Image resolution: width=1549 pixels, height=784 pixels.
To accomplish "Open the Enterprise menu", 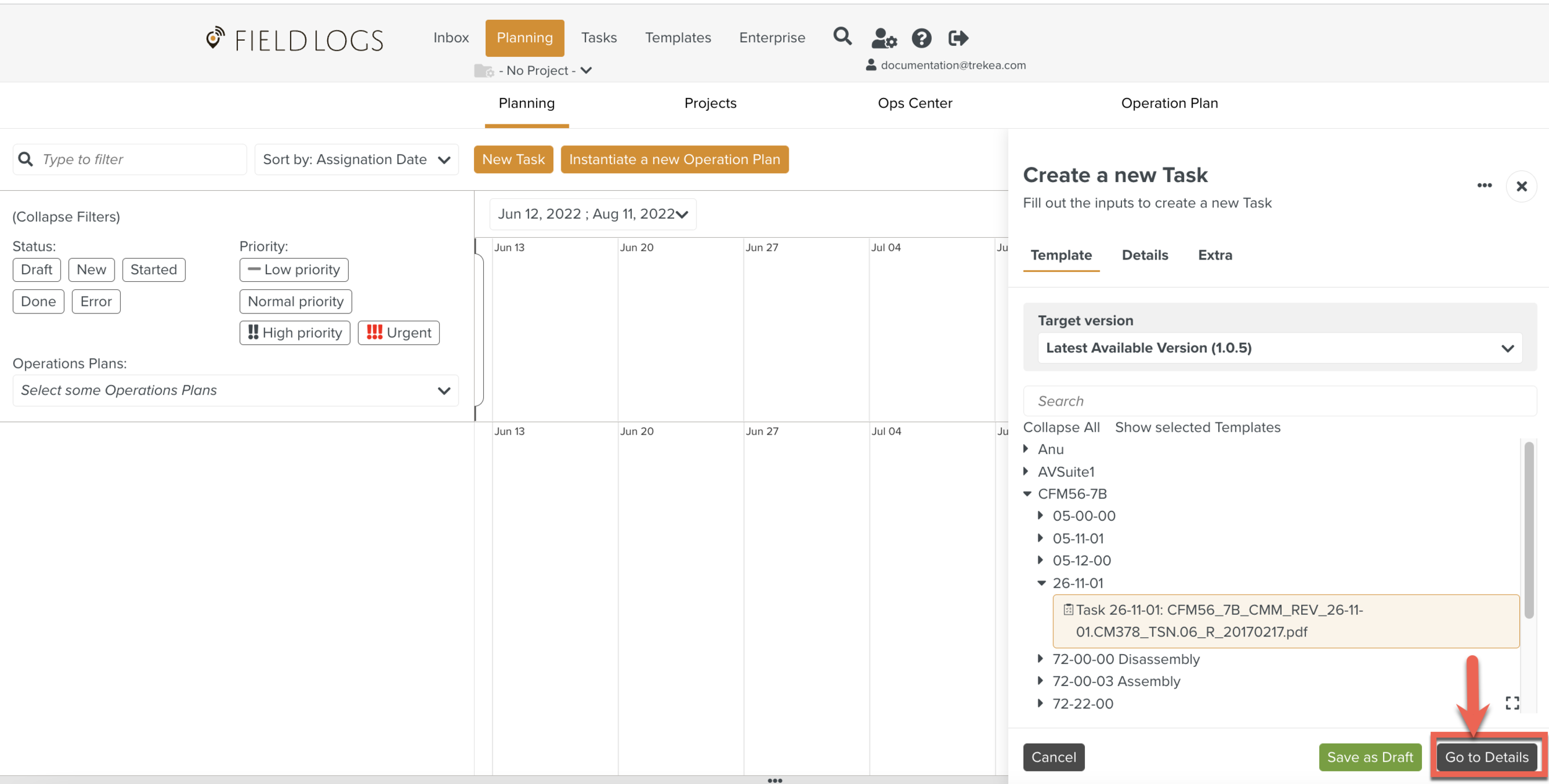I will click(x=772, y=37).
